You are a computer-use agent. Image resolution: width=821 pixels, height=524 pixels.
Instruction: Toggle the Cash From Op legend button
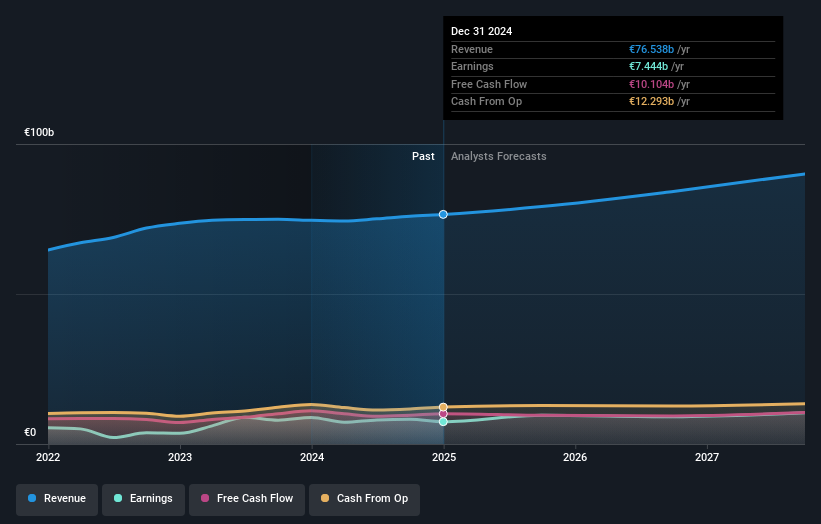(364, 499)
